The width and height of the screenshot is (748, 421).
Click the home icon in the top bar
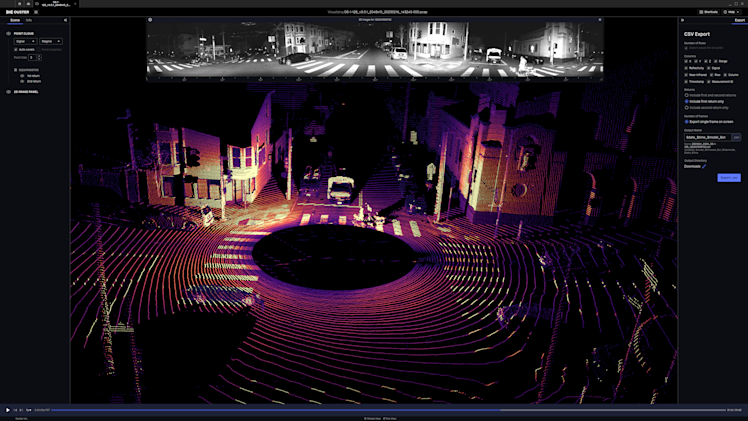coord(20,3)
